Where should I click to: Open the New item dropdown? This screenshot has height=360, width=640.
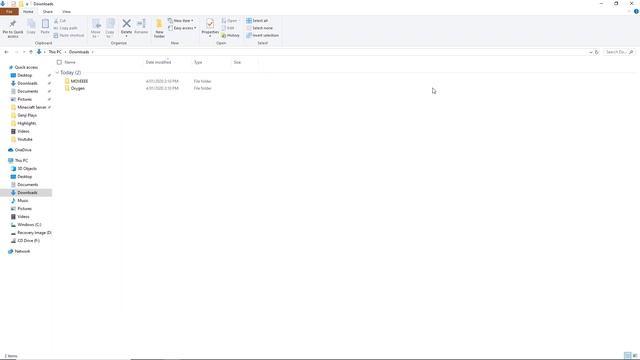[x=181, y=20]
